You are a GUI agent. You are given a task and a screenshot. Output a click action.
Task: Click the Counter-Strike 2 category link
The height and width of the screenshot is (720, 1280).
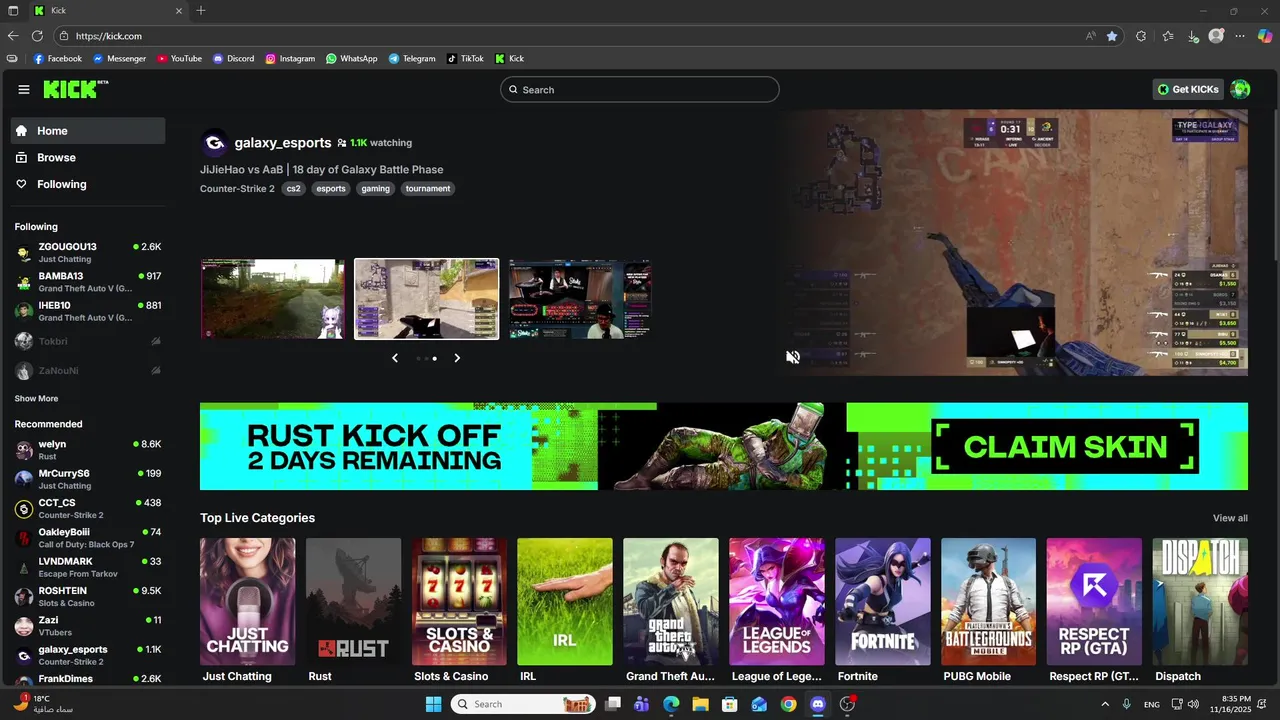(x=237, y=188)
